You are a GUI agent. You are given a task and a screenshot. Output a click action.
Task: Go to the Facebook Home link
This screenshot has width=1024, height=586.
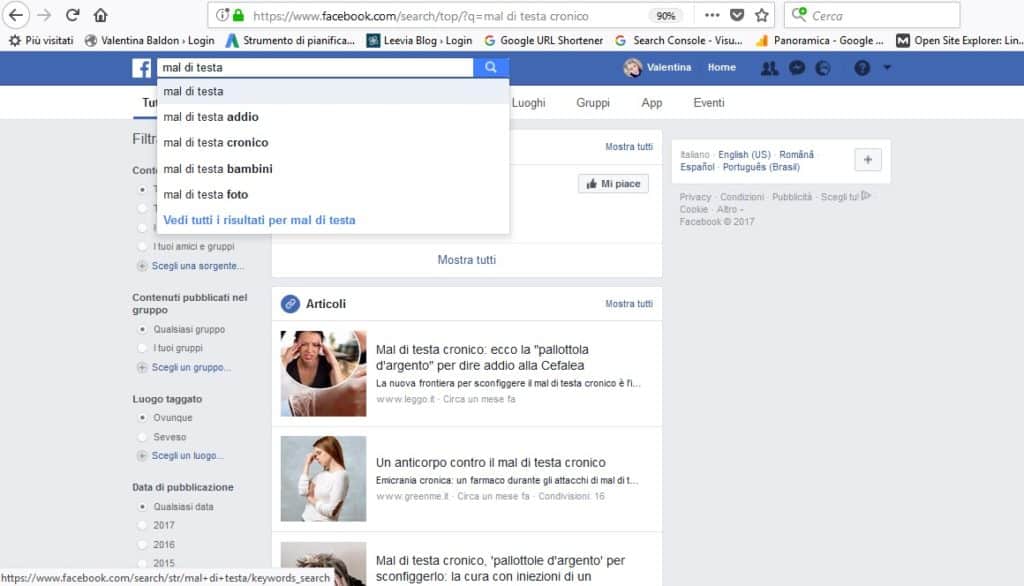pos(722,67)
